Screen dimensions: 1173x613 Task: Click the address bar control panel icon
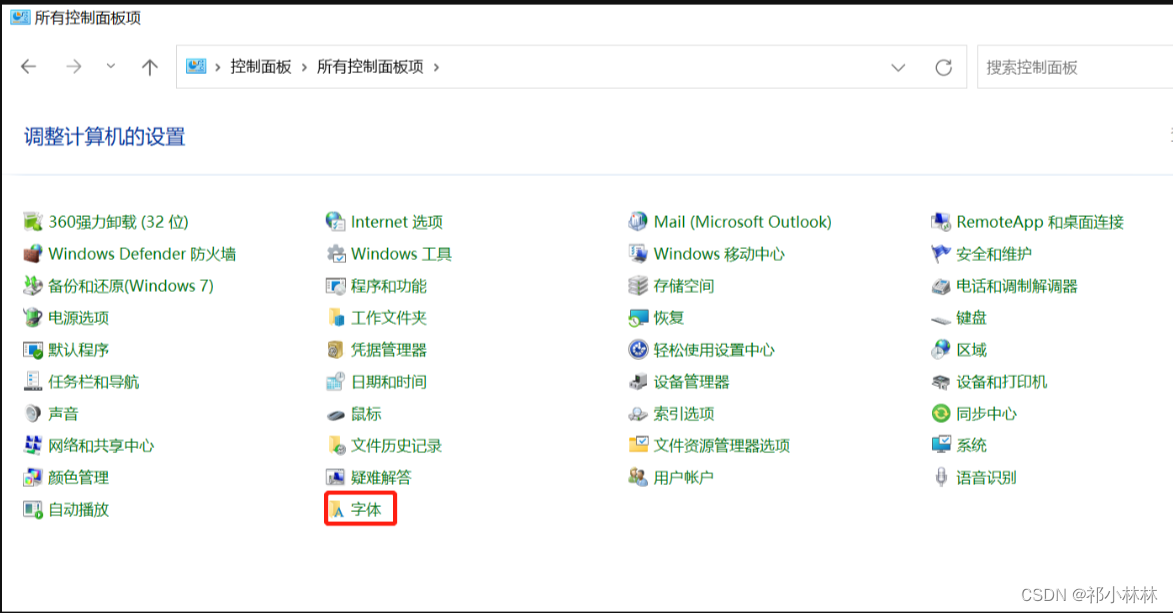tap(195, 67)
